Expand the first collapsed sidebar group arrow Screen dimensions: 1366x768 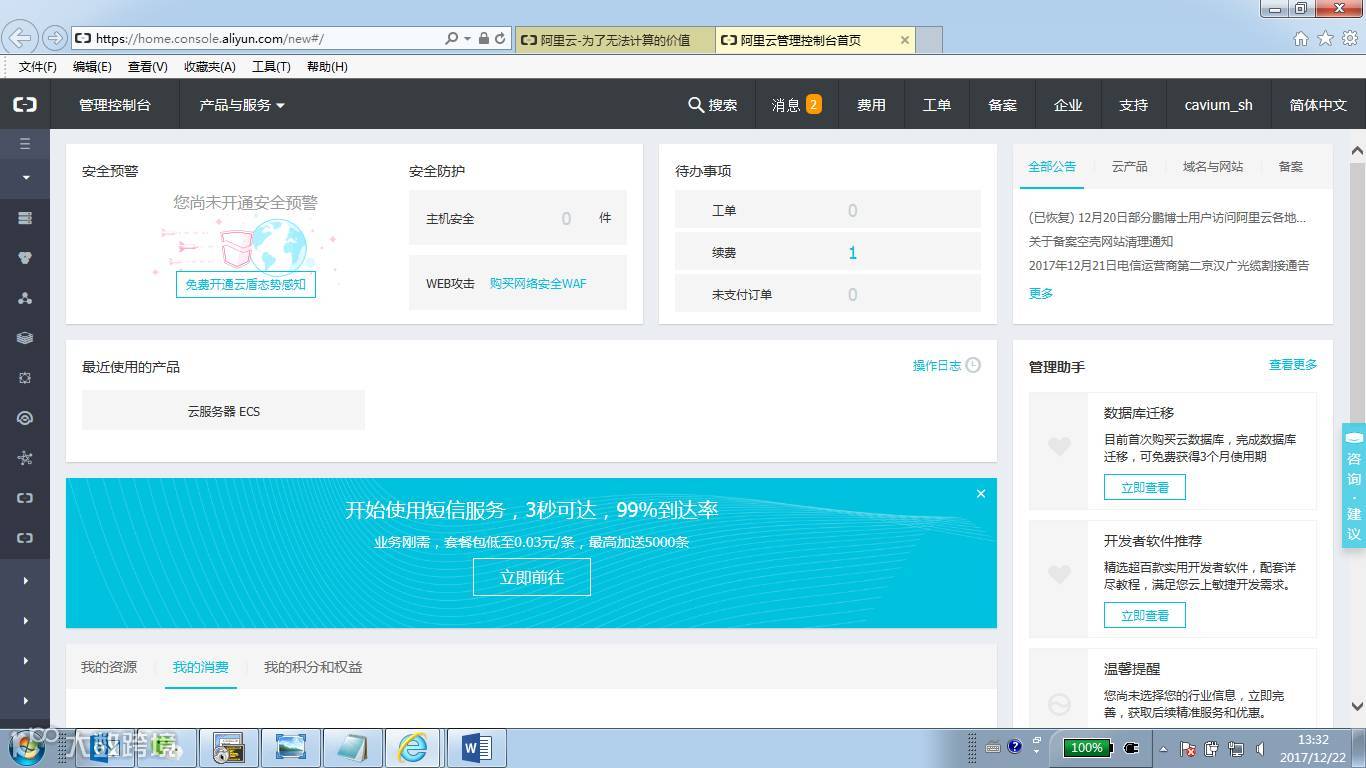click(x=25, y=580)
